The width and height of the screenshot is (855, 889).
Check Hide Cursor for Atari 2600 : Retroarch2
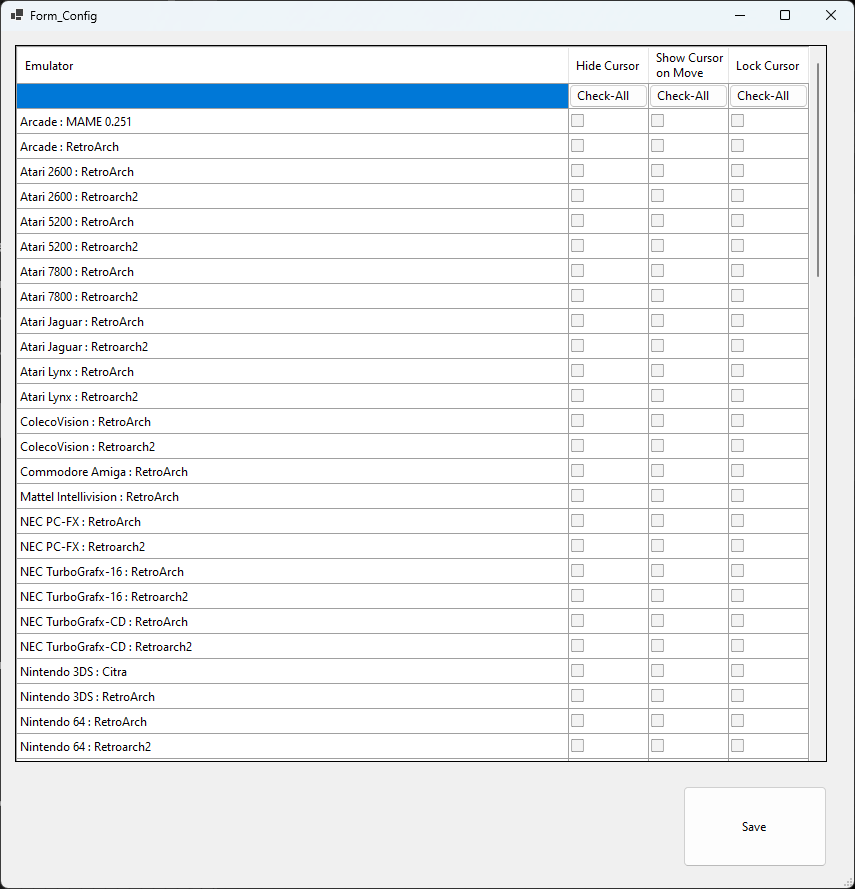coord(577,196)
